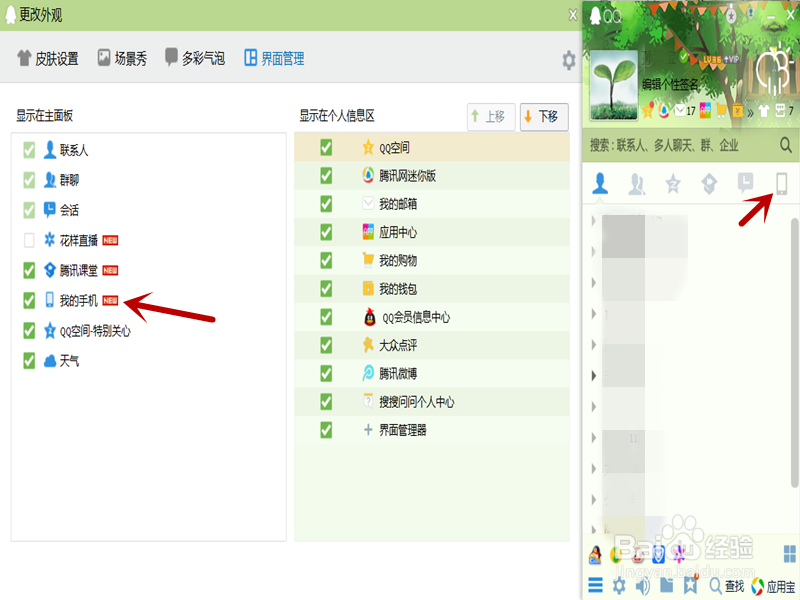Open mailbox icon showing 17 in QQ panel

[685, 110]
